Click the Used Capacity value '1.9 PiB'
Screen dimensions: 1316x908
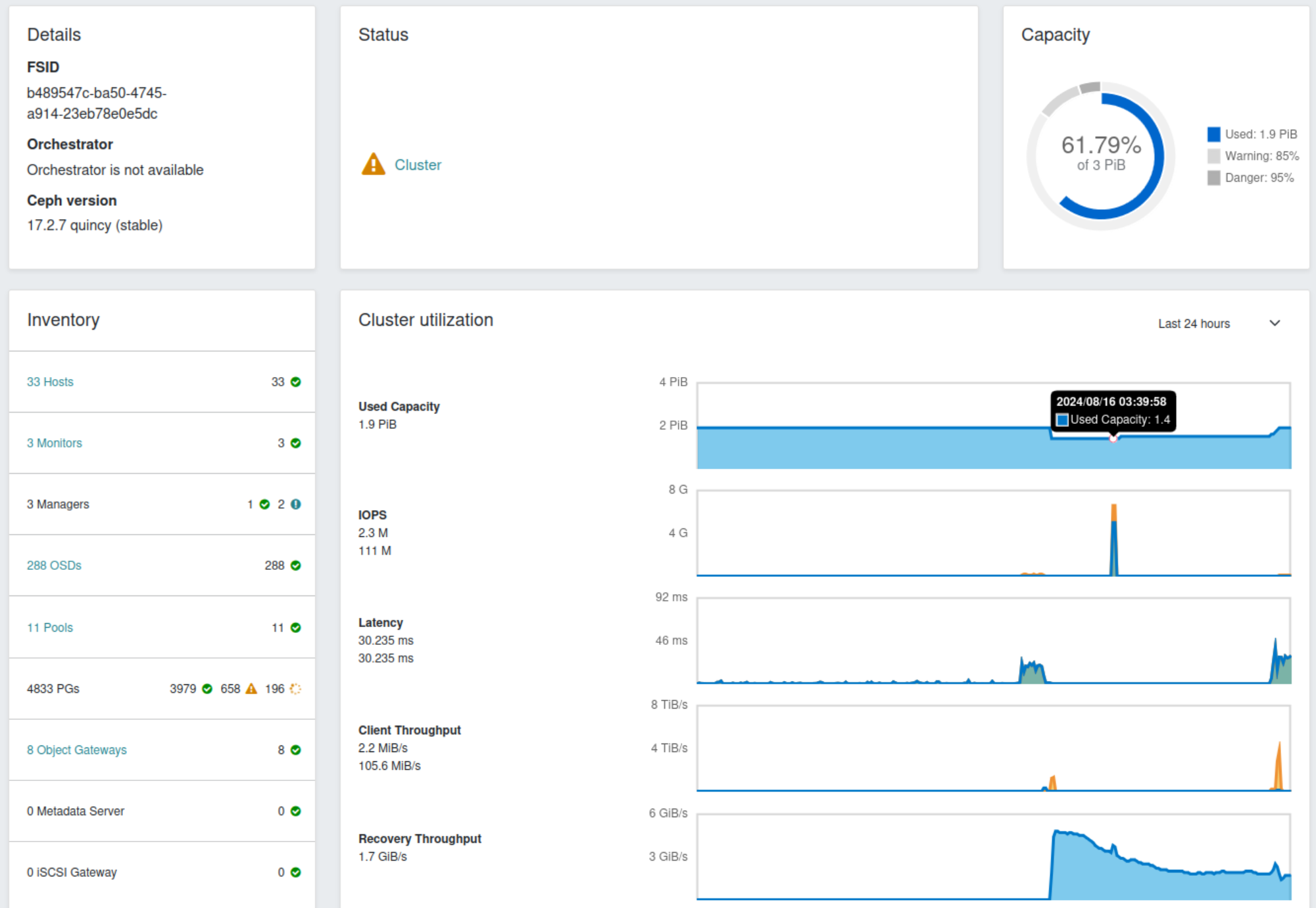[378, 424]
